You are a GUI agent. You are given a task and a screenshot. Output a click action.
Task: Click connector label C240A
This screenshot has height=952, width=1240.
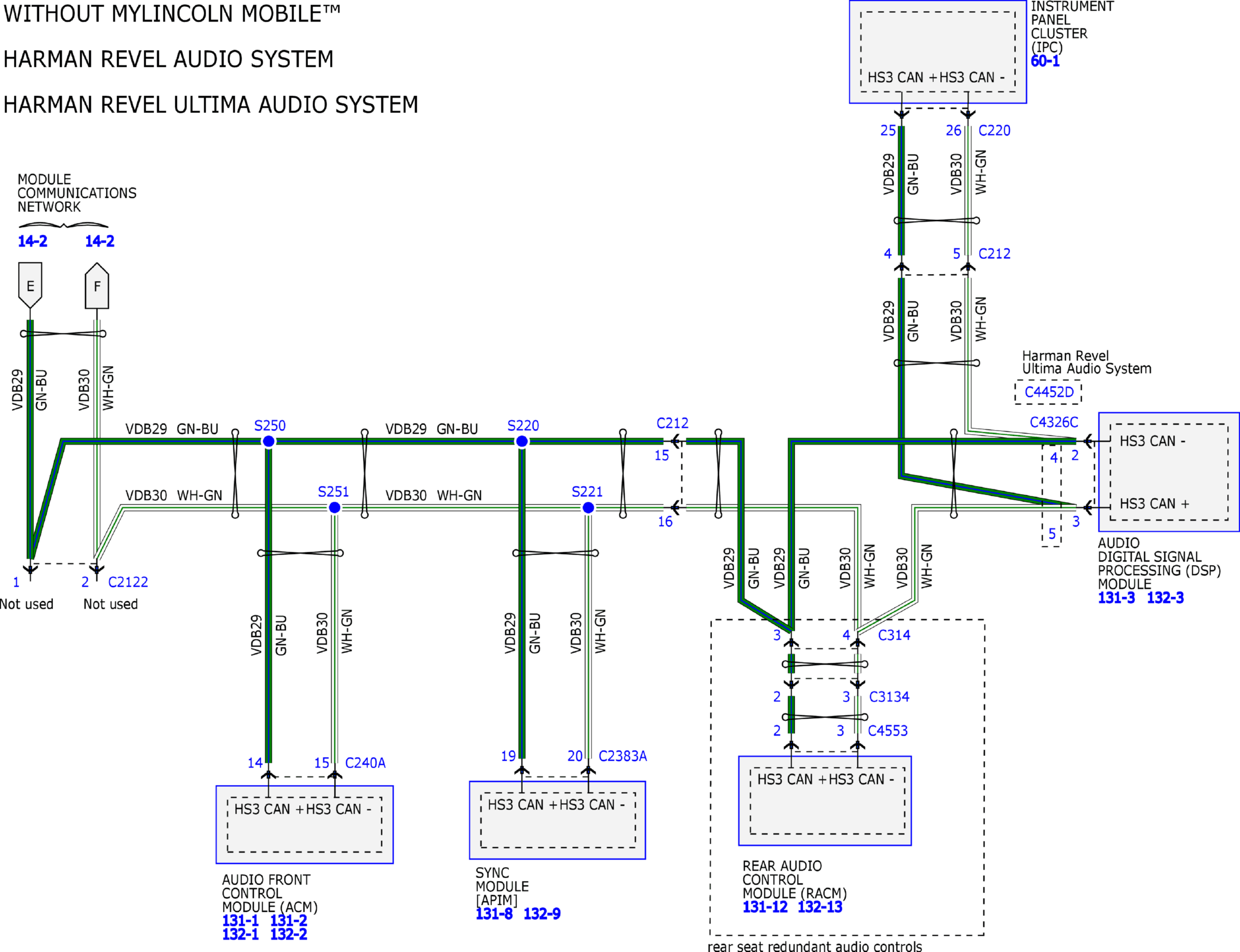366,763
